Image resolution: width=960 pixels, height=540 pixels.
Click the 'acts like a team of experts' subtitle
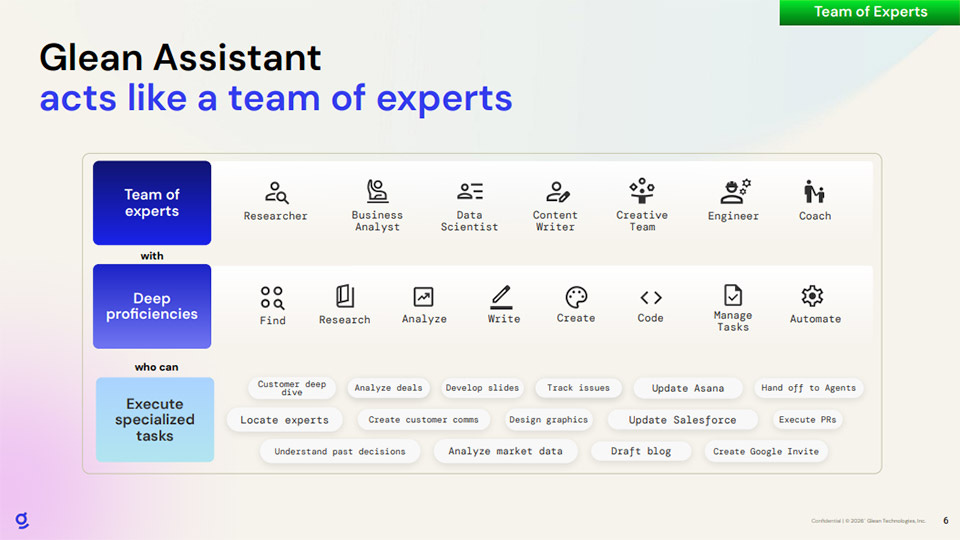point(276,99)
